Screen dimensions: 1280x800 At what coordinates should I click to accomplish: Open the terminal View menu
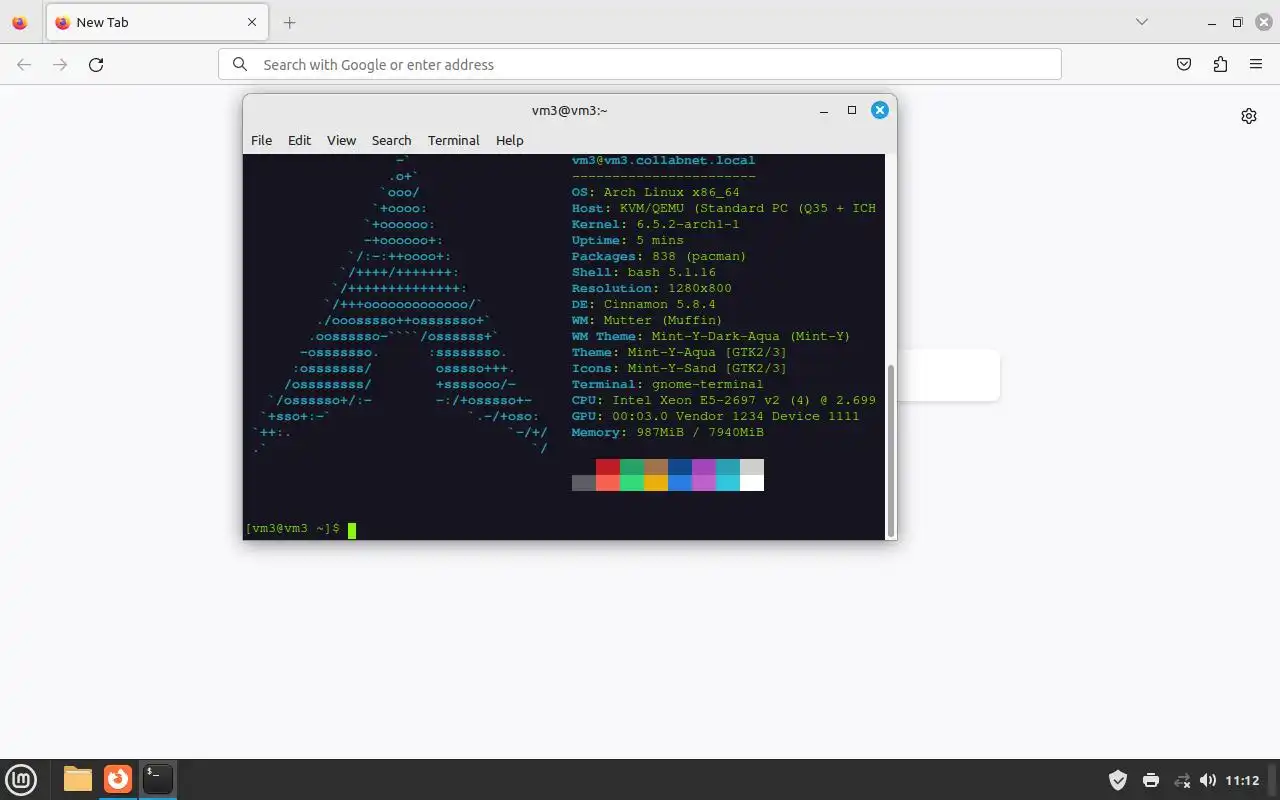[341, 140]
